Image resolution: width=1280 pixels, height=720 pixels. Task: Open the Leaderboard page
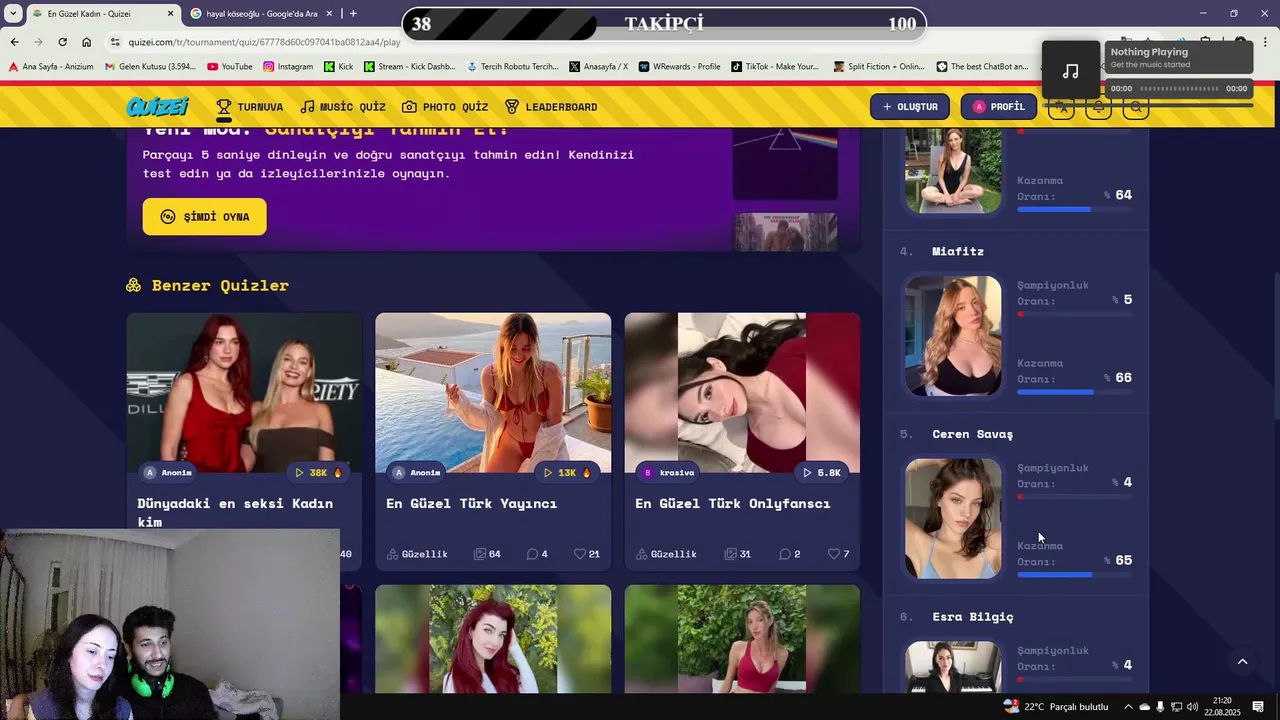551,107
